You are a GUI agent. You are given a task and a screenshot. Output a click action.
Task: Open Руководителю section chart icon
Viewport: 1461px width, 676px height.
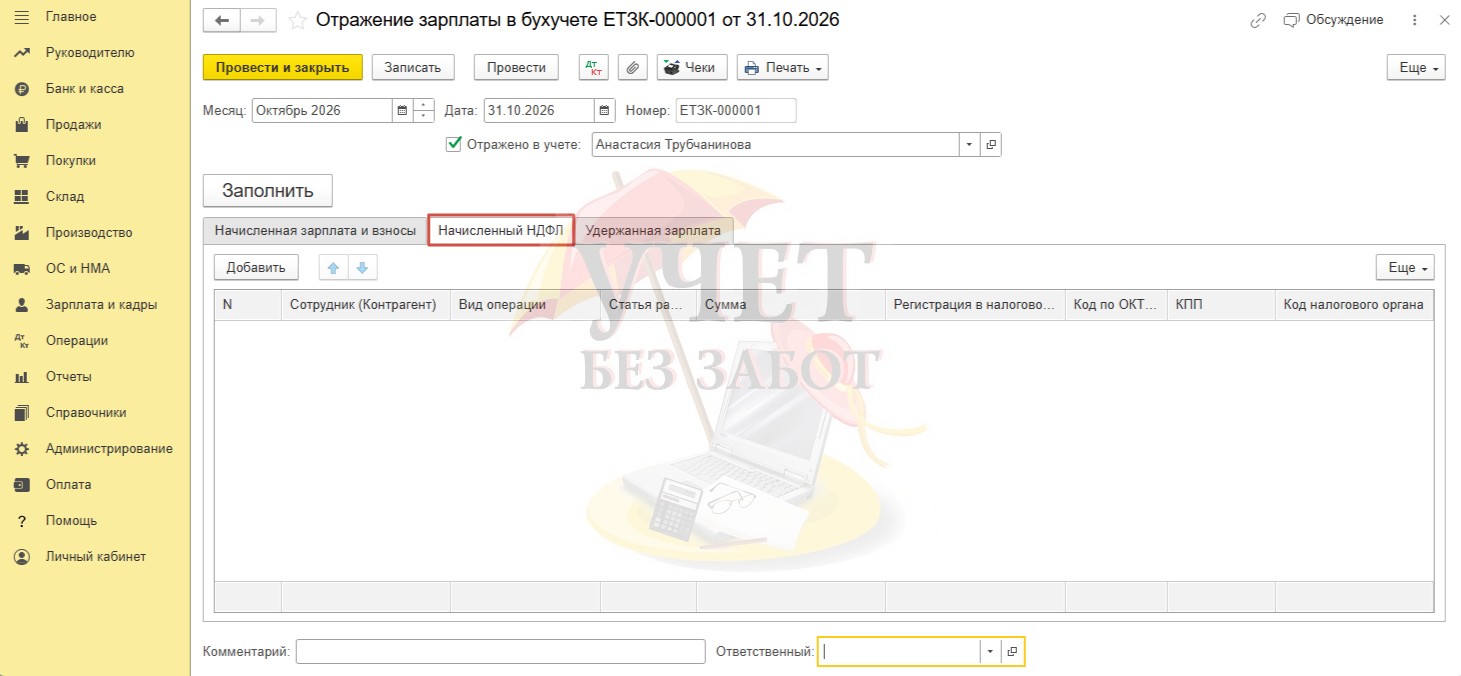[22, 53]
